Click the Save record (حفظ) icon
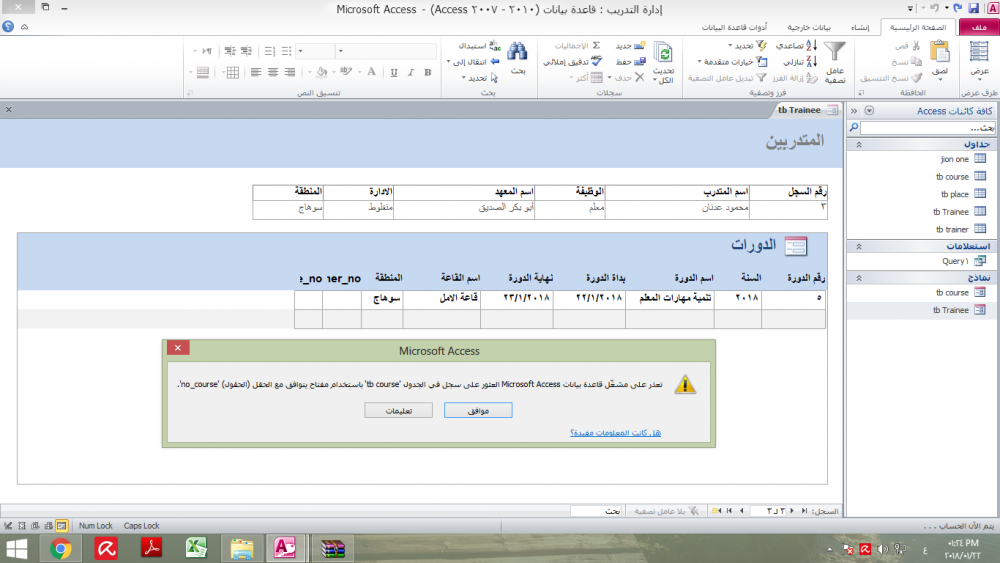 639,61
